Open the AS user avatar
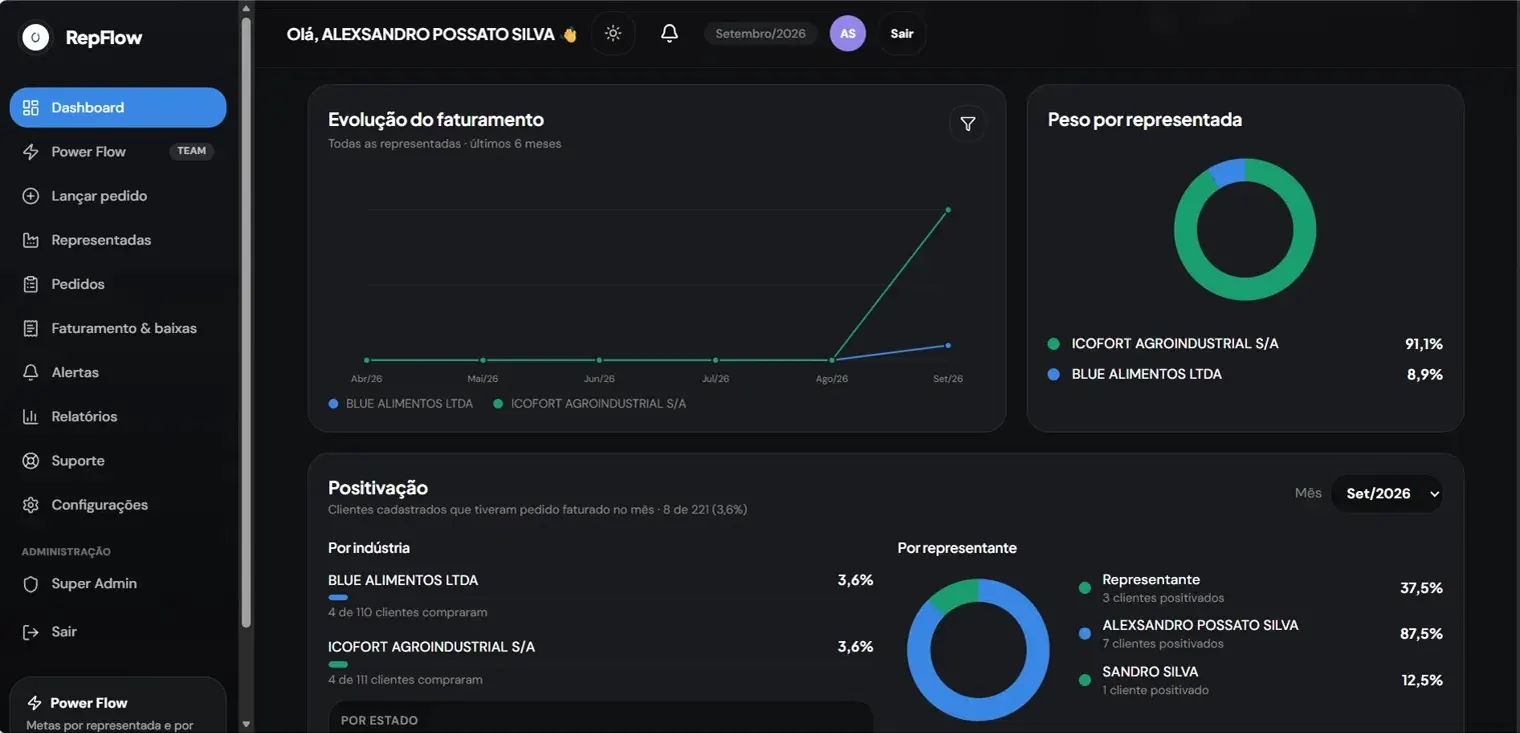This screenshot has width=1520, height=733. pyautogui.click(x=848, y=34)
